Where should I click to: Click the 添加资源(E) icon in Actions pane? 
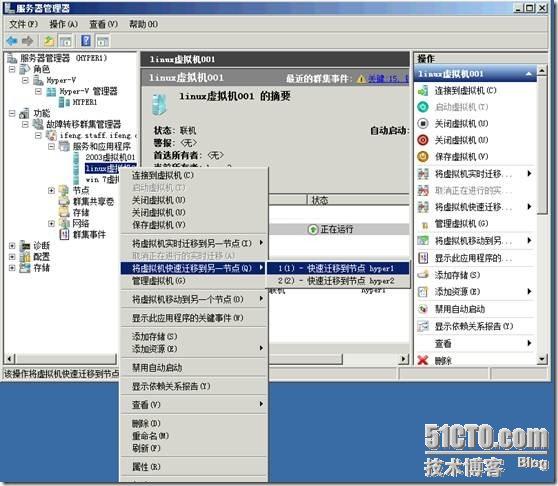(x=423, y=292)
